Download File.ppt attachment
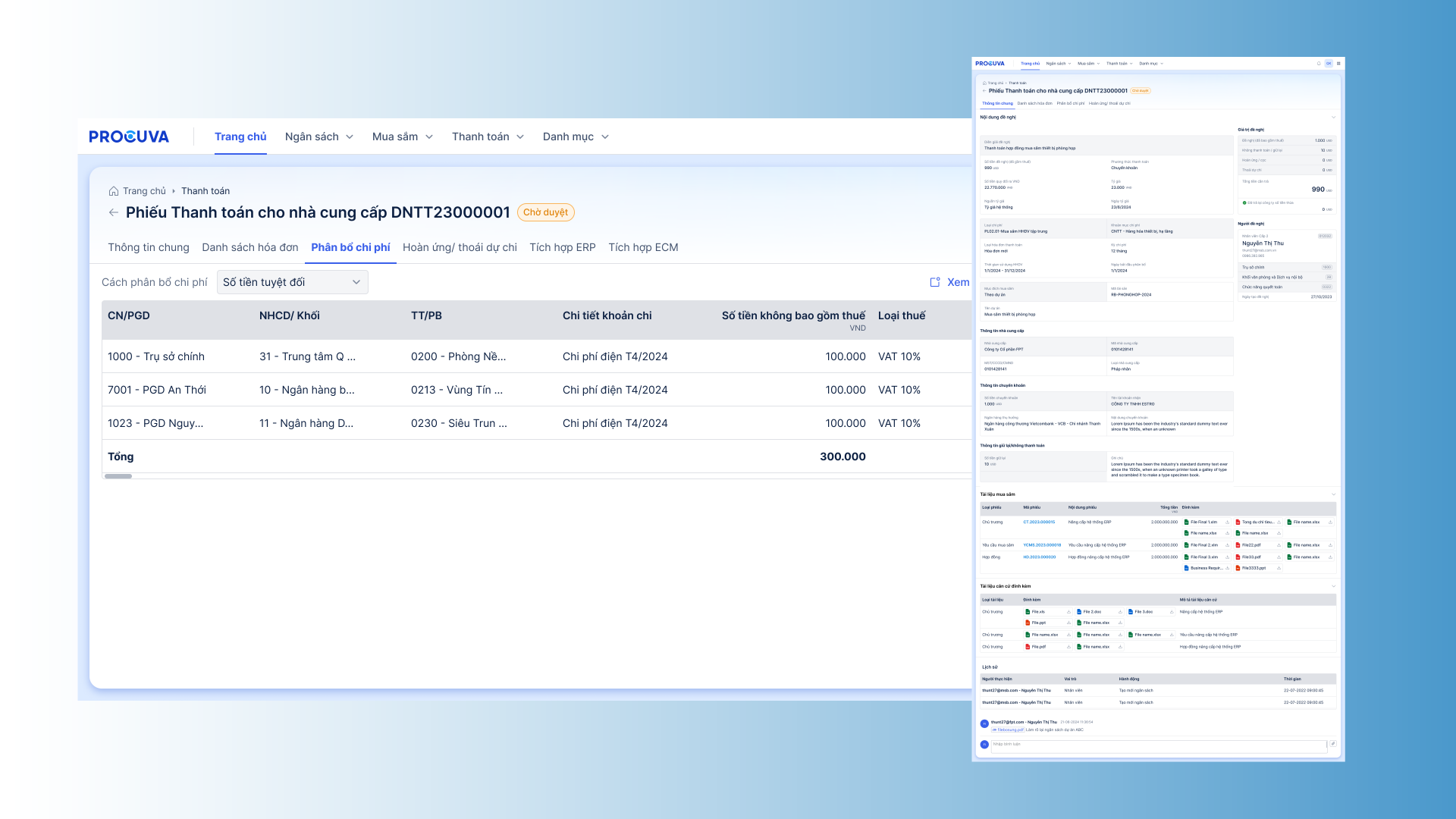The width and height of the screenshot is (1456, 819). click(1068, 623)
